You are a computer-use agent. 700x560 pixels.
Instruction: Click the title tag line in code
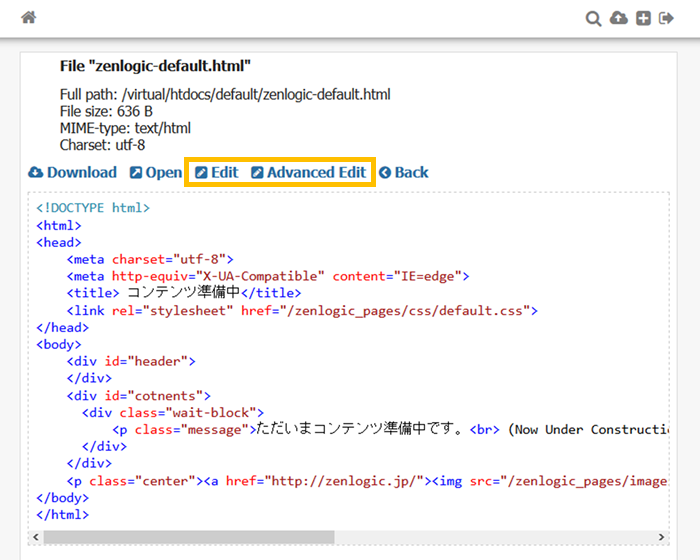183,293
